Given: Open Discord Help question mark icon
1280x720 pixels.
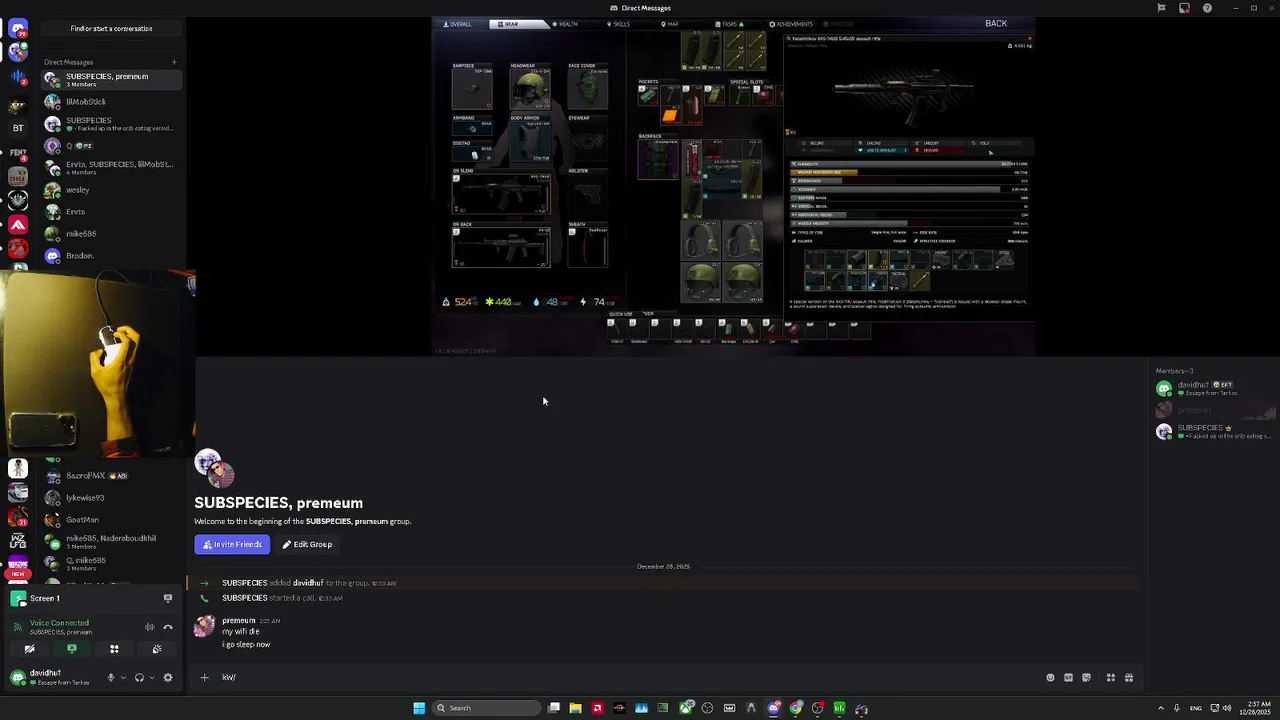Looking at the screenshot, I should click(1207, 8).
